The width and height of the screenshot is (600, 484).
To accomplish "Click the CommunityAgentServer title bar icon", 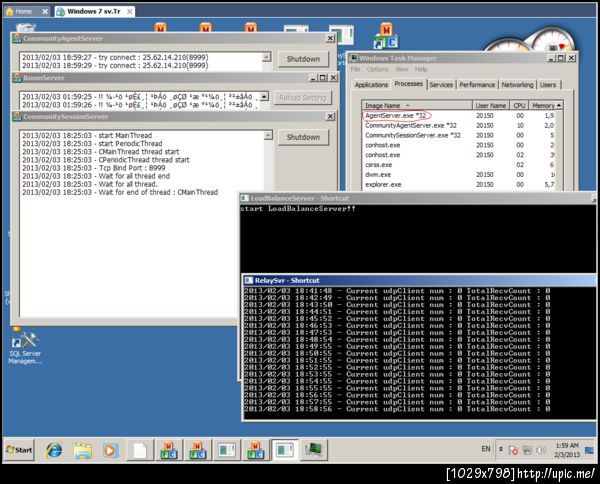I will [x=17, y=38].
